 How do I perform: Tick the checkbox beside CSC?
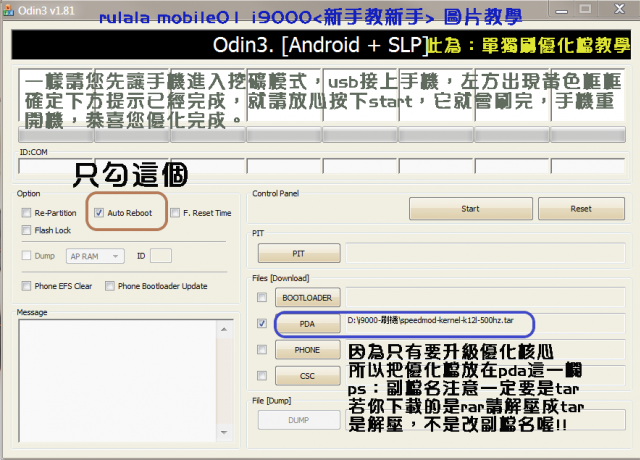pyautogui.click(x=262, y=375)
